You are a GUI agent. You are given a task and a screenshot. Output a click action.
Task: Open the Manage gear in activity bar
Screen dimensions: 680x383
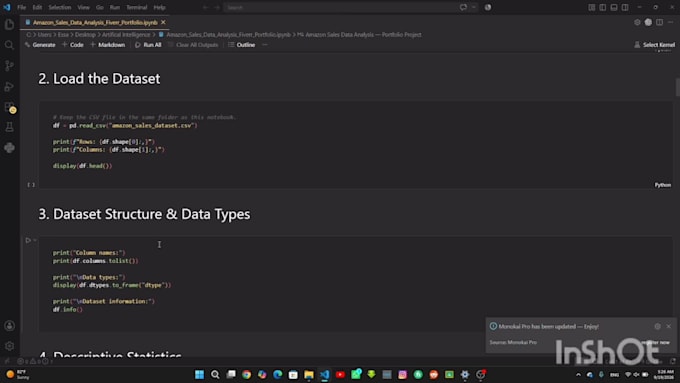9,346
